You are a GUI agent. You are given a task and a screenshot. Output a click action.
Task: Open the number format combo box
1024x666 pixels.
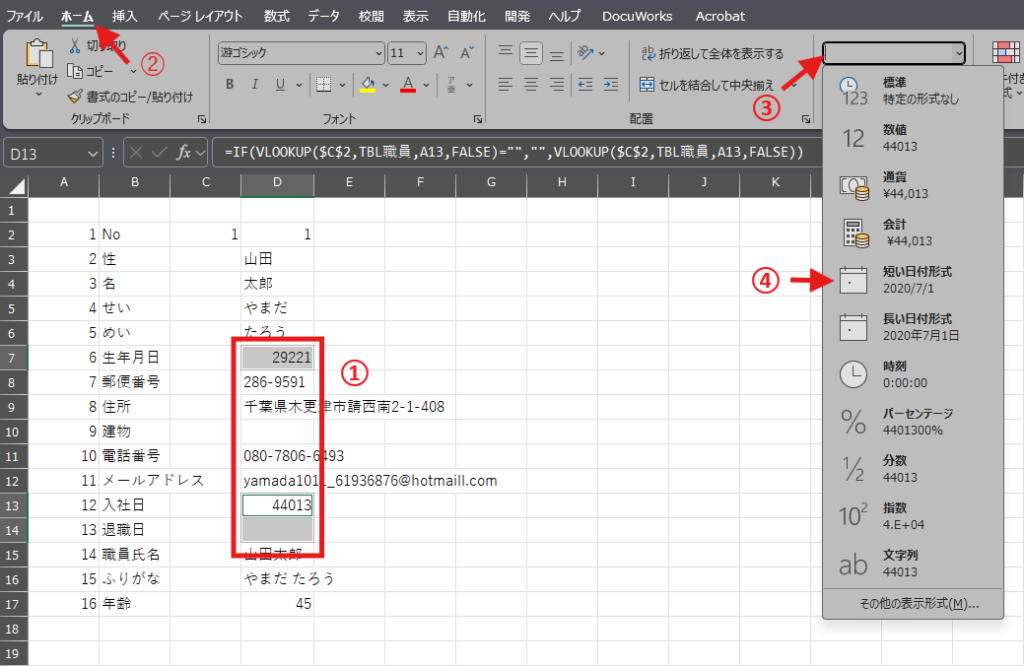893,53
